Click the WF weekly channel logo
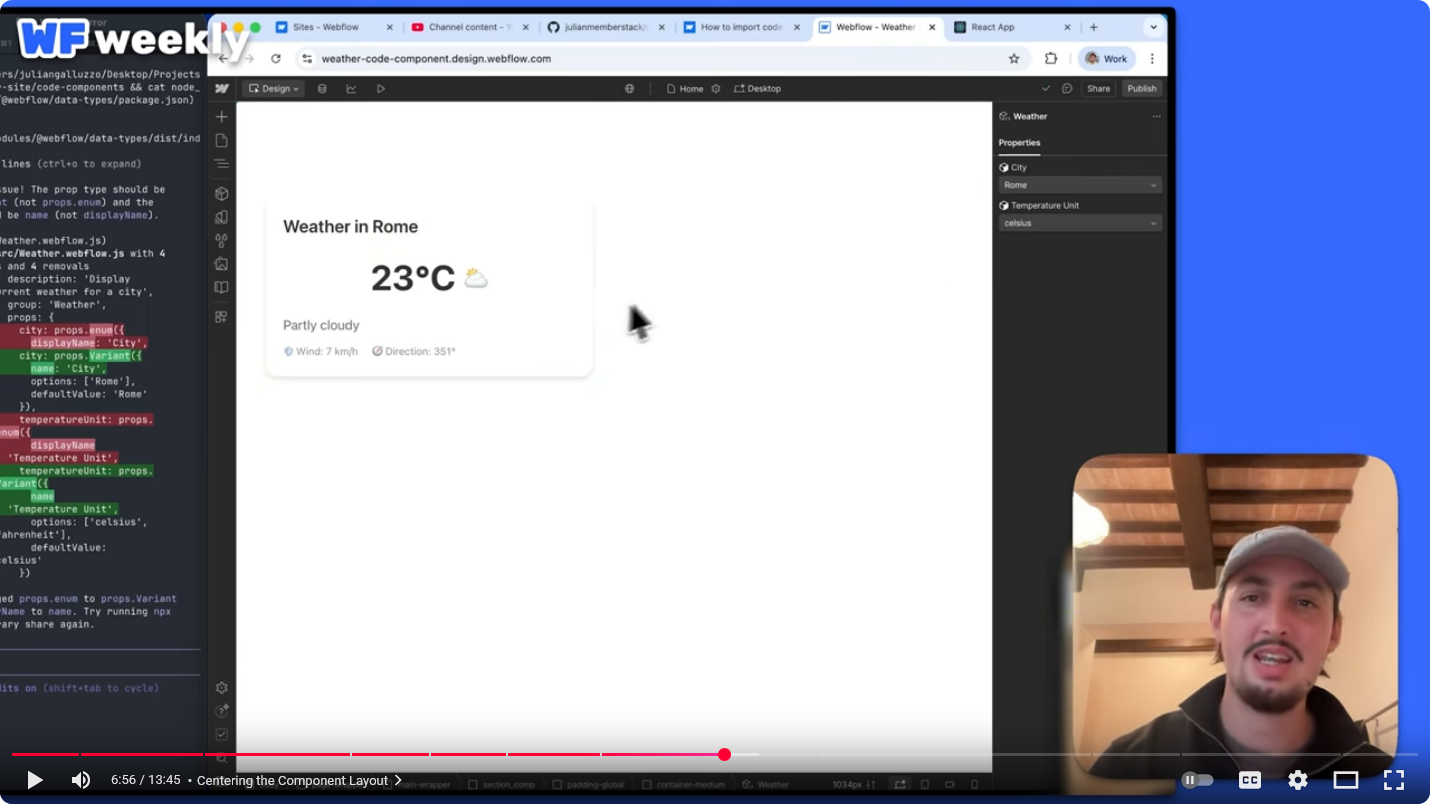Image resolution: width=1430 pixels, height=804 pixels. point(133,39)
